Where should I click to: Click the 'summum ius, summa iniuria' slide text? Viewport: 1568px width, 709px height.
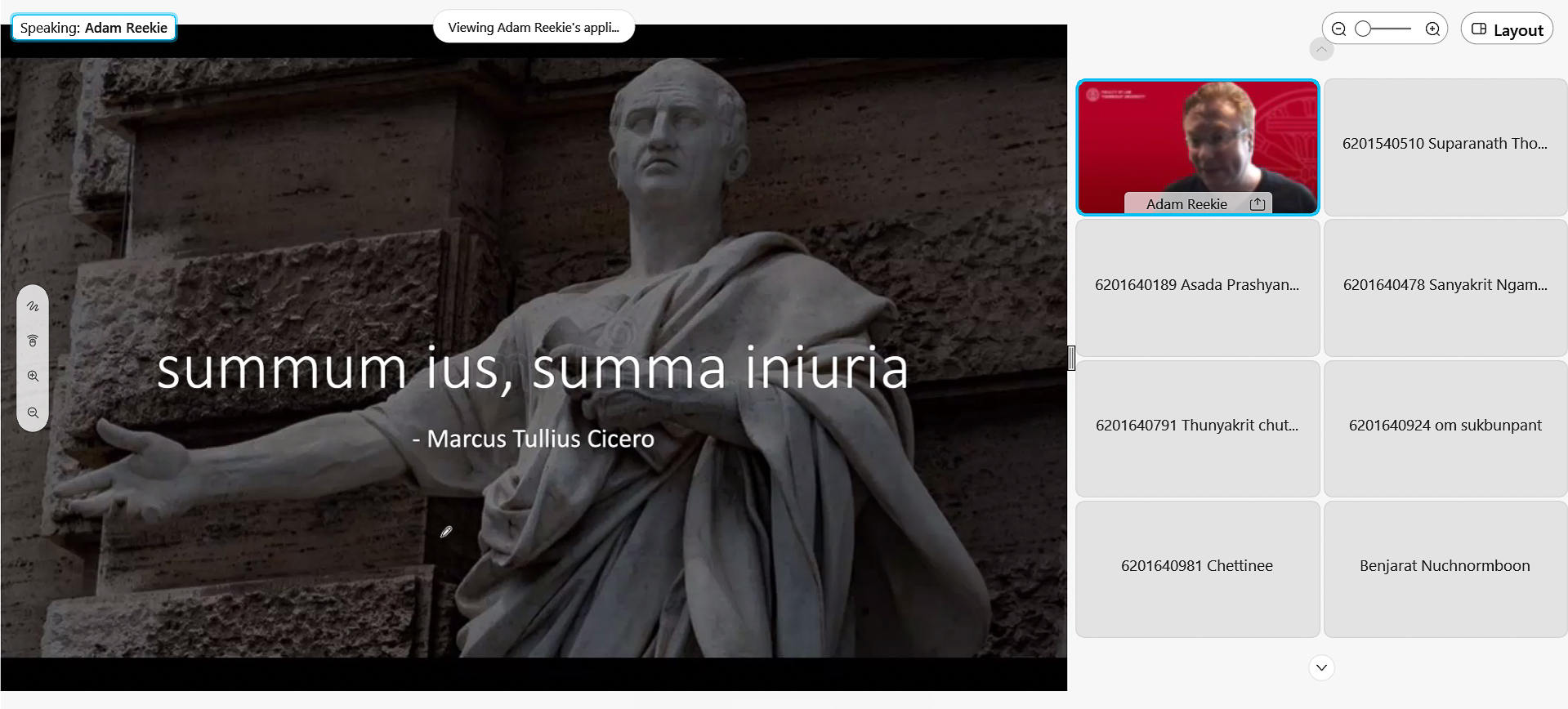tap(533, 368)
